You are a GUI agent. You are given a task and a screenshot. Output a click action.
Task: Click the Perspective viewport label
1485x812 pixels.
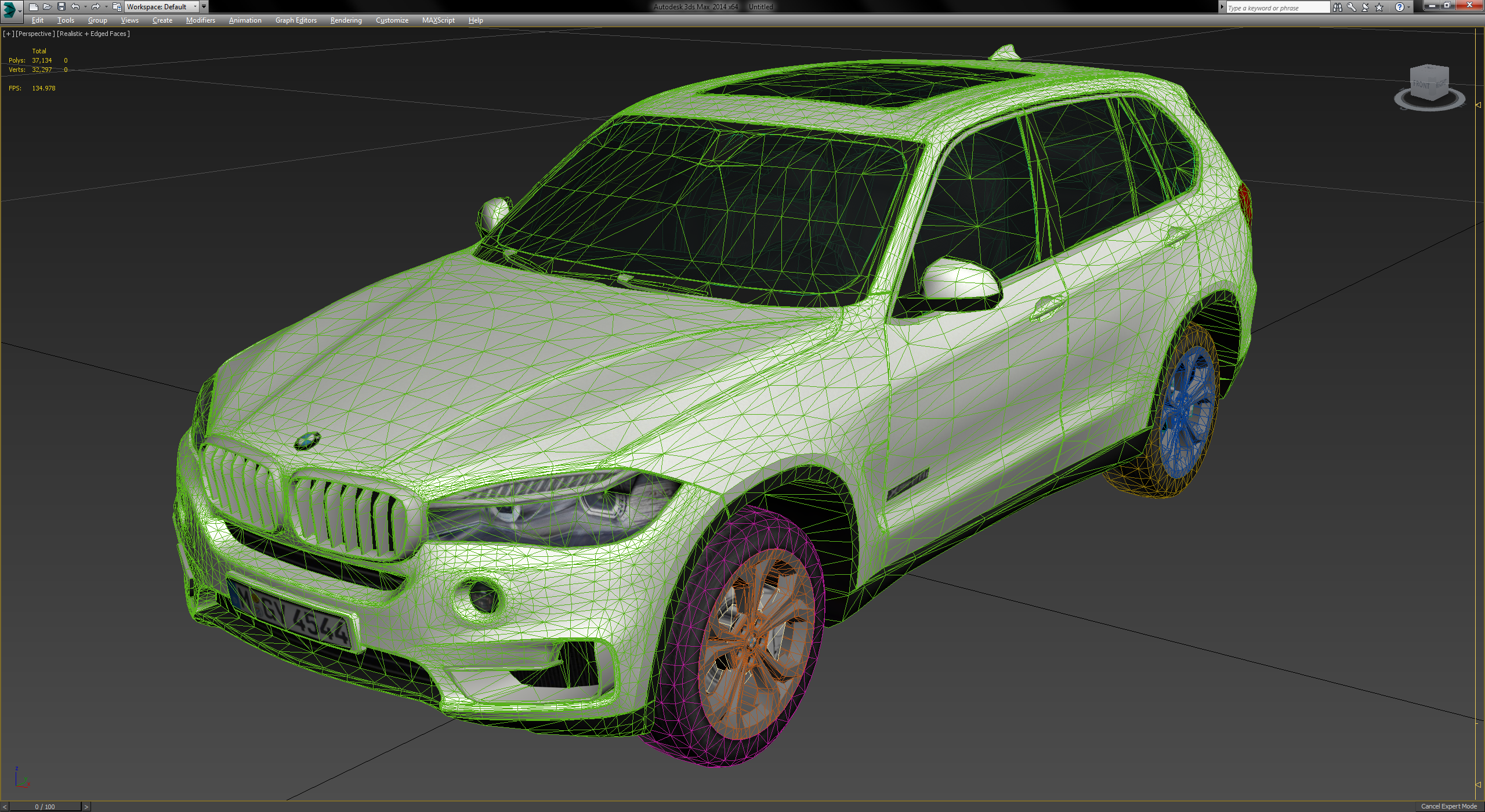click(x=35, y=34)
